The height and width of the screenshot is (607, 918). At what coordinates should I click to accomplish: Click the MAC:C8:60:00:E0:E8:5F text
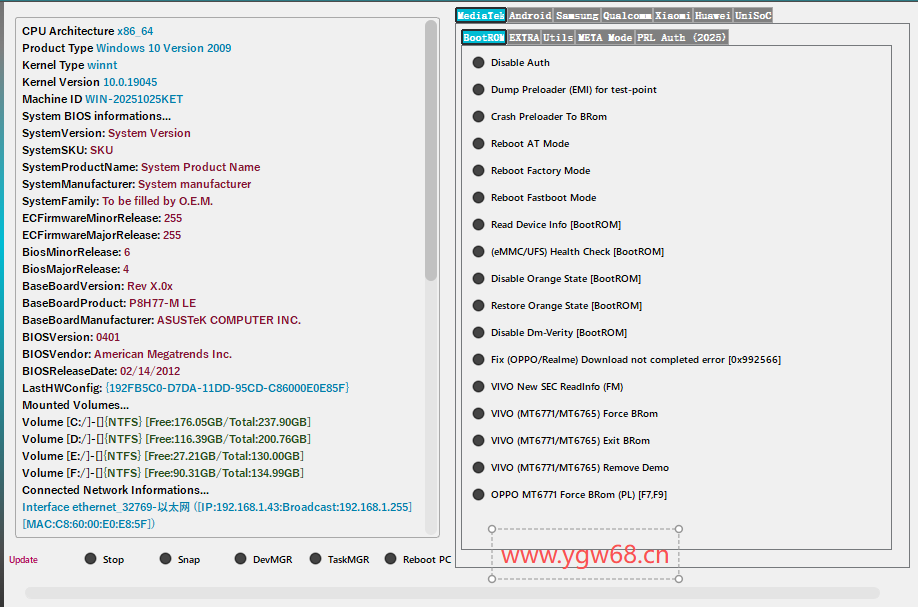[88, 524]
